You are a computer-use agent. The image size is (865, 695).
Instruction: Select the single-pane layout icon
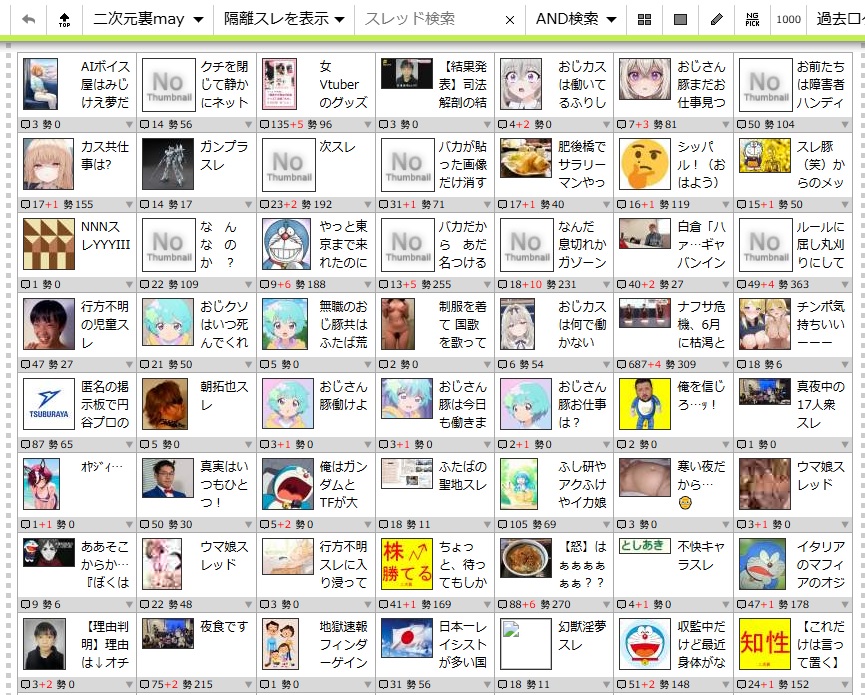pyautogui.click(x=680, y=19)
